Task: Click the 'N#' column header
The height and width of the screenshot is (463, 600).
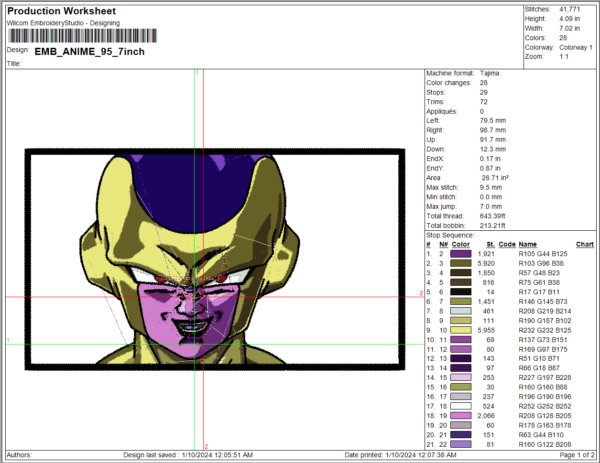Action: pyautogui.click(x=443, y=244)
